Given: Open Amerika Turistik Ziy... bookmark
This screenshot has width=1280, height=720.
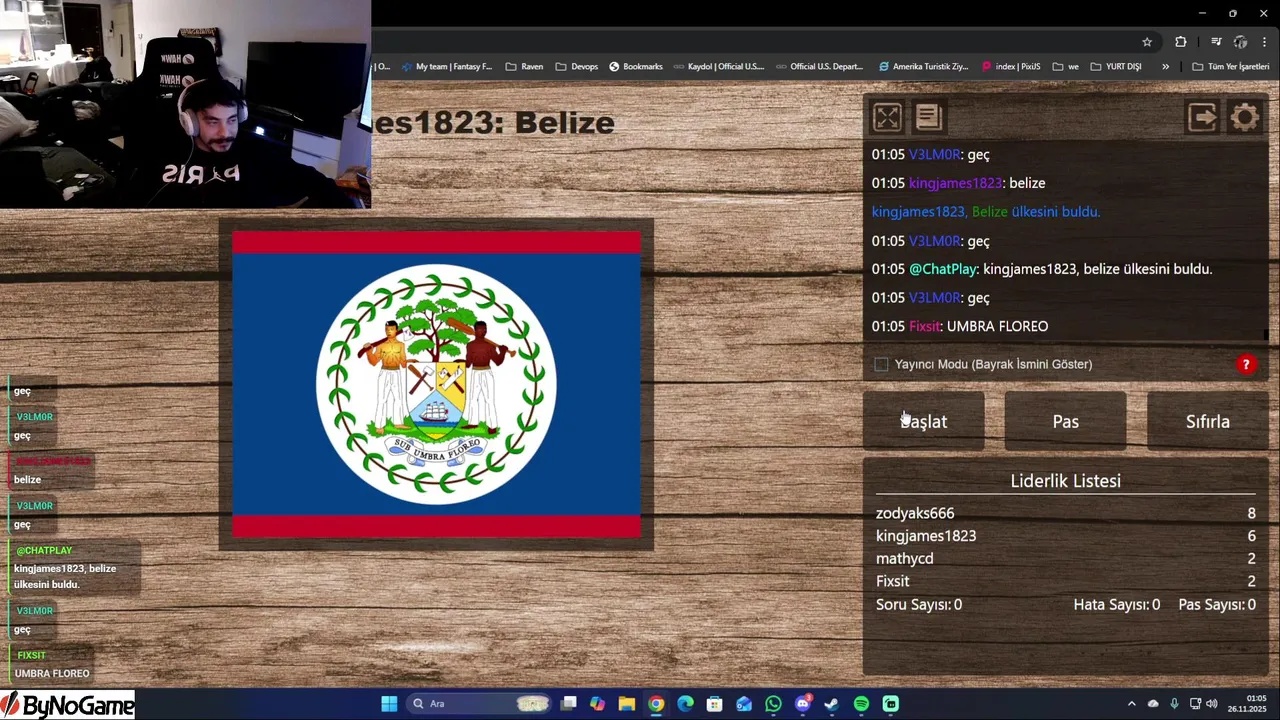Looking at the screenshot, I should point(924,66).
